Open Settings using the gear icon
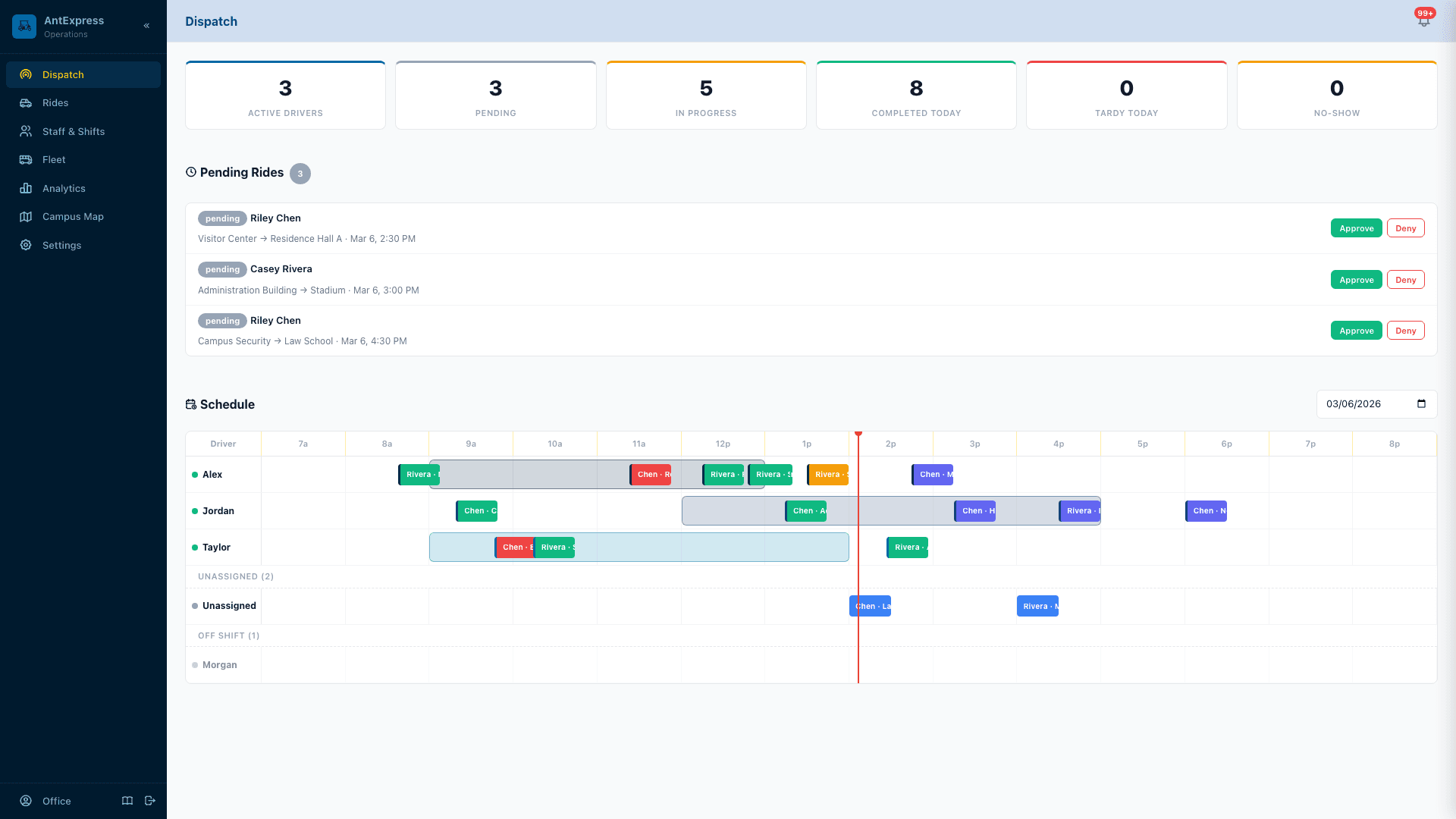Viewport: 1456px width, 819px height. [26, 245]
